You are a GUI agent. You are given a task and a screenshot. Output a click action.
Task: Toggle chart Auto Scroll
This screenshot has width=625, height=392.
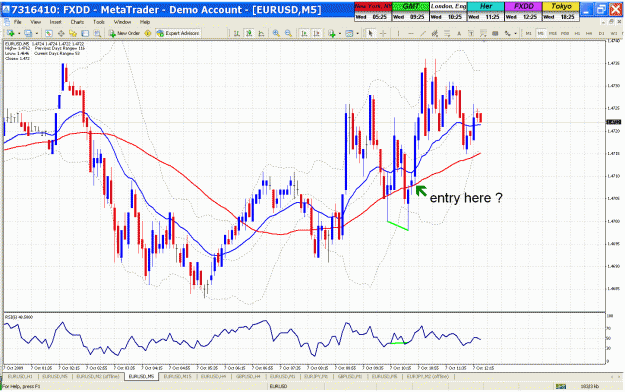[304, 33]
